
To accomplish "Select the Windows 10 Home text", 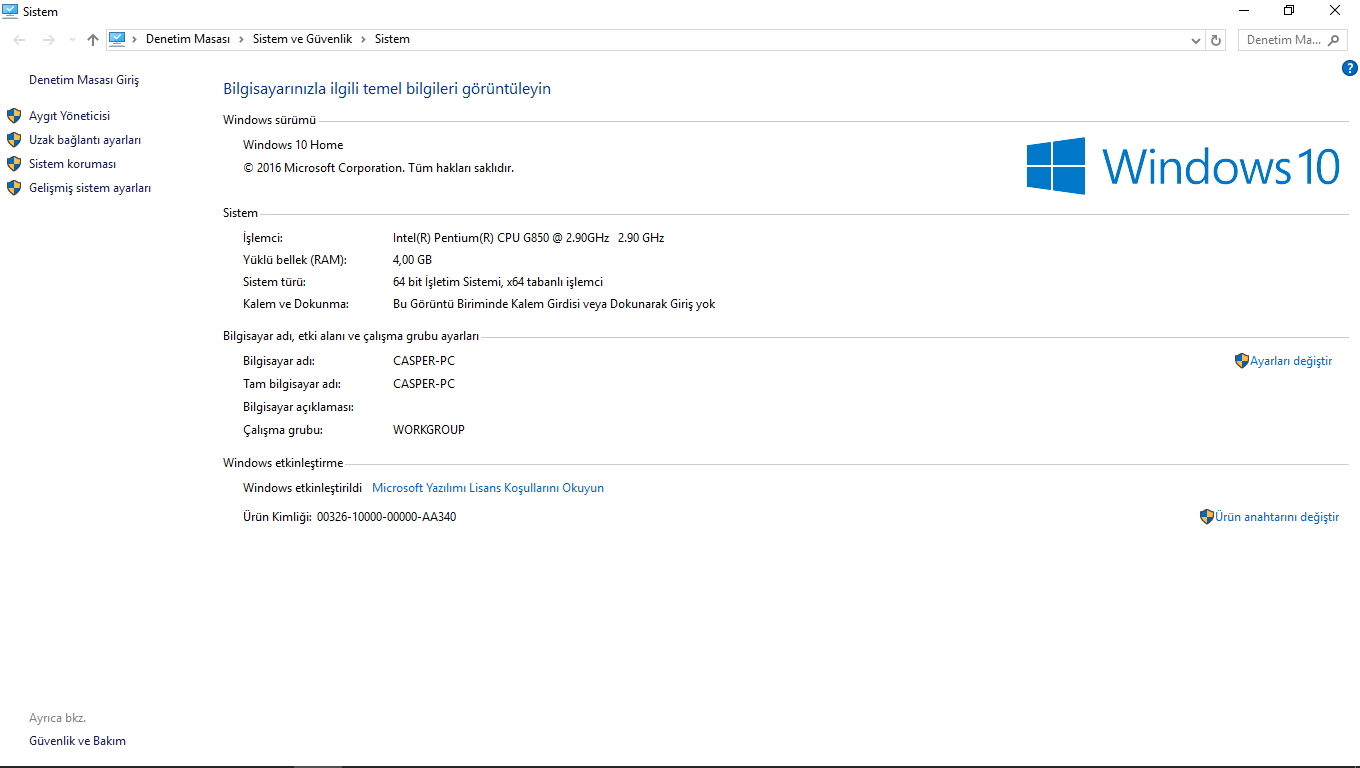I will tap(293, 145).
